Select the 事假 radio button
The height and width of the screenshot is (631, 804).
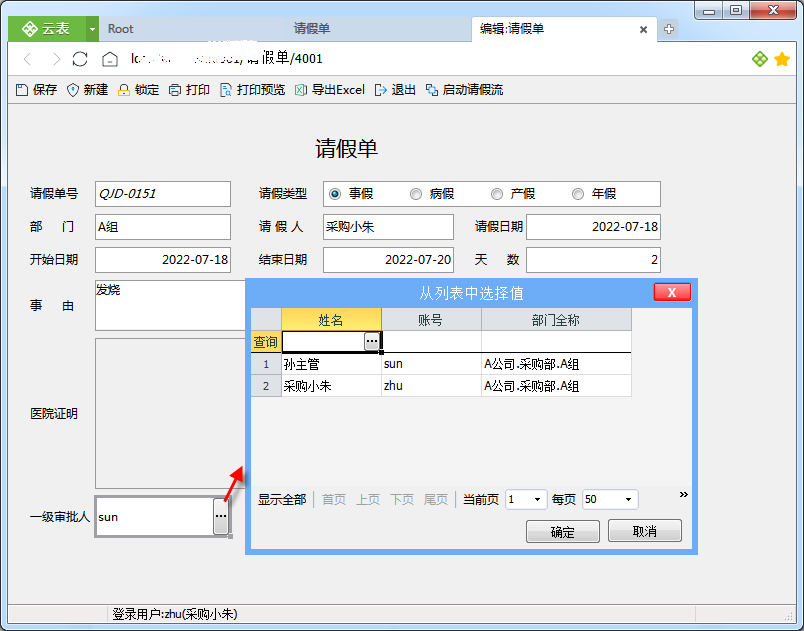pos(335,194)
